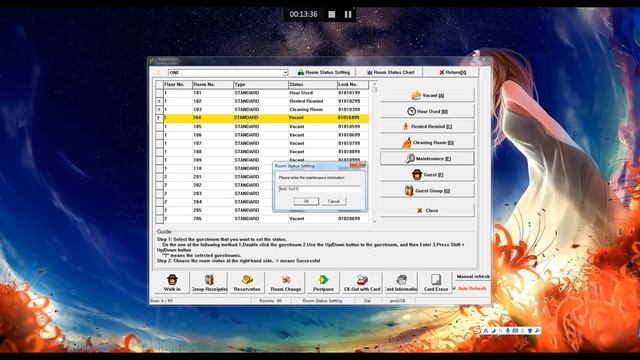Click Cancel in Room Status Setting dialog
Image resolution: width=640 pixels, height=360 pixels.
pyautogui.click(x=333, y=201)
